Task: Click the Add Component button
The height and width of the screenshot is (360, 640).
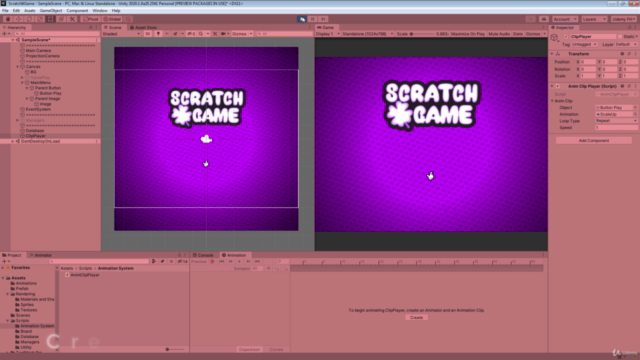Action: coord(594,140)
